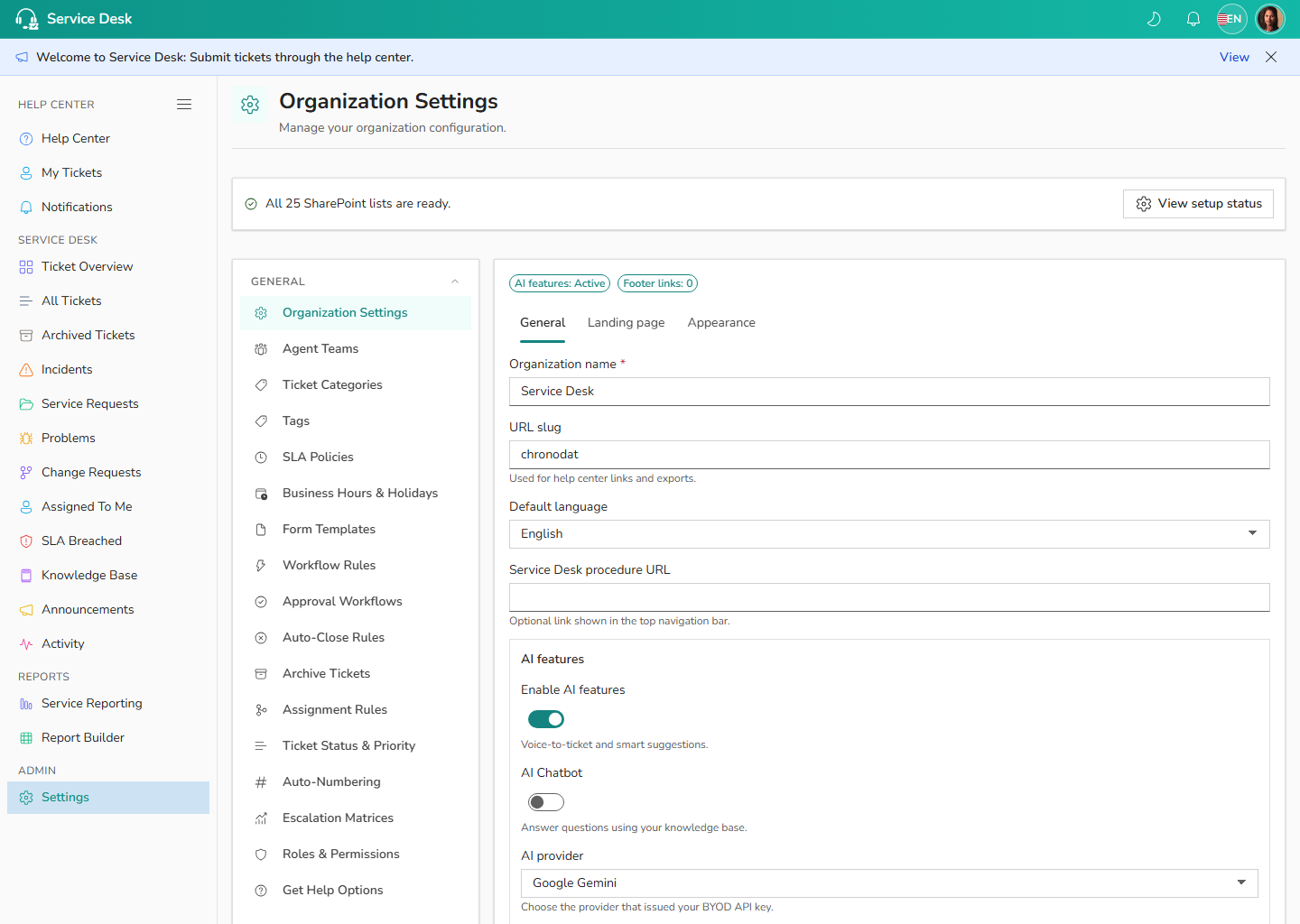The height and width of the screenshot is (924, 1300).
Task: Collapse sidebar with hamburger menu icon
Action: [x=184, y=105]
